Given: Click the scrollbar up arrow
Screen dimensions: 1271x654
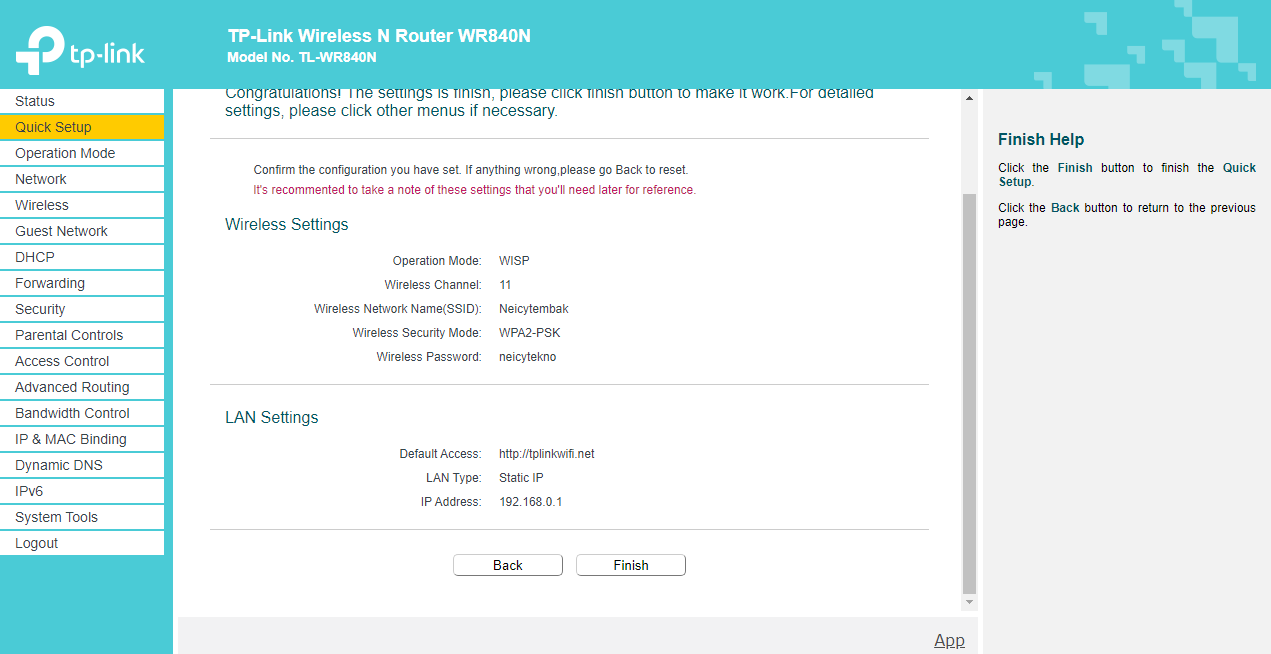Looking at the screenshot, I should pos(969,99).
